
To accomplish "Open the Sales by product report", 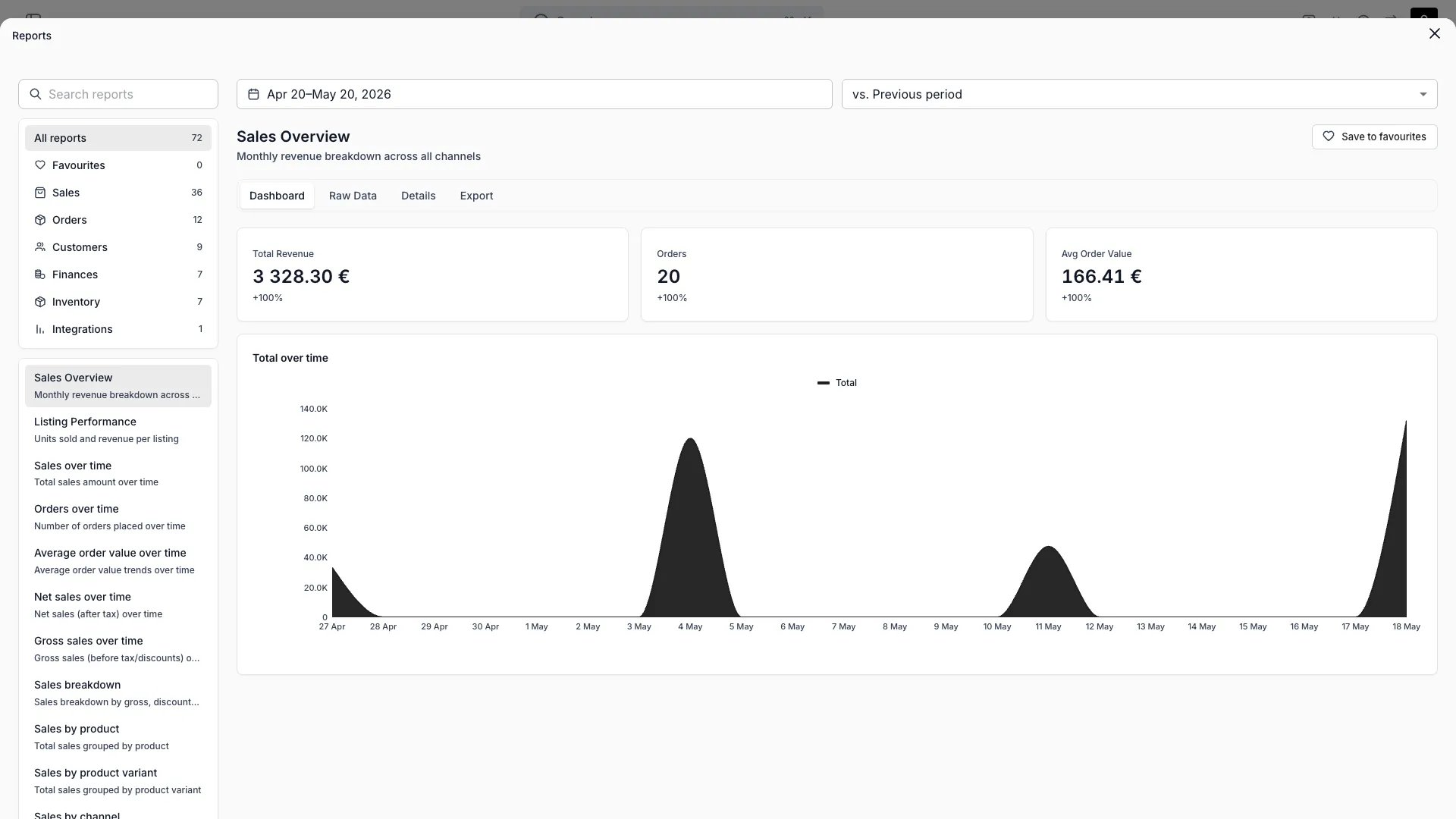I will [118, 737].
